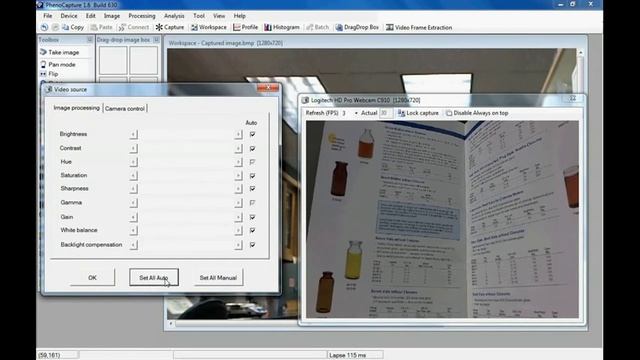Increase Contrast with the right slider arrow
The image size is (640, 360).
tap(238, 149)
